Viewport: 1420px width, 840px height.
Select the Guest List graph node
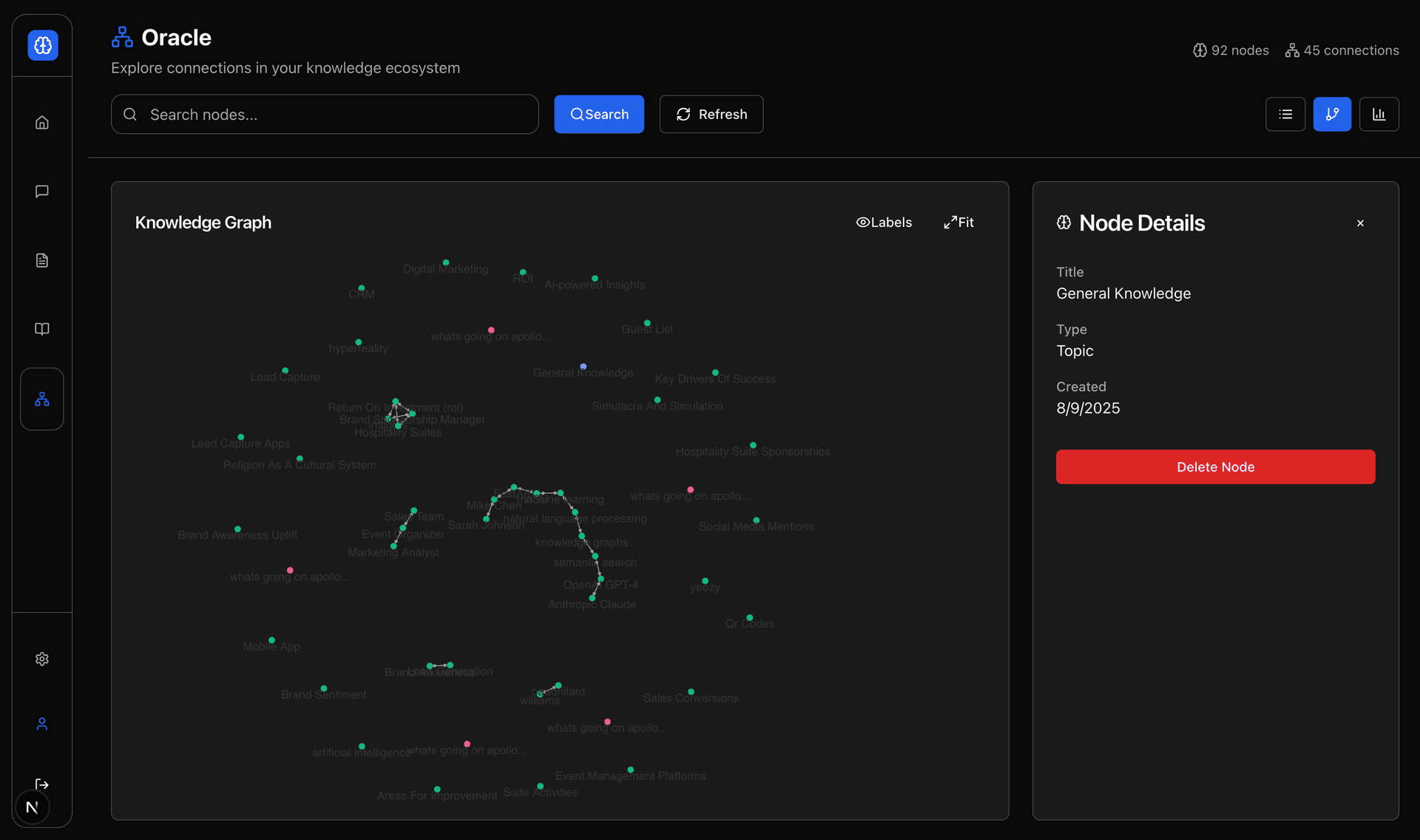[x=647, y=323]
